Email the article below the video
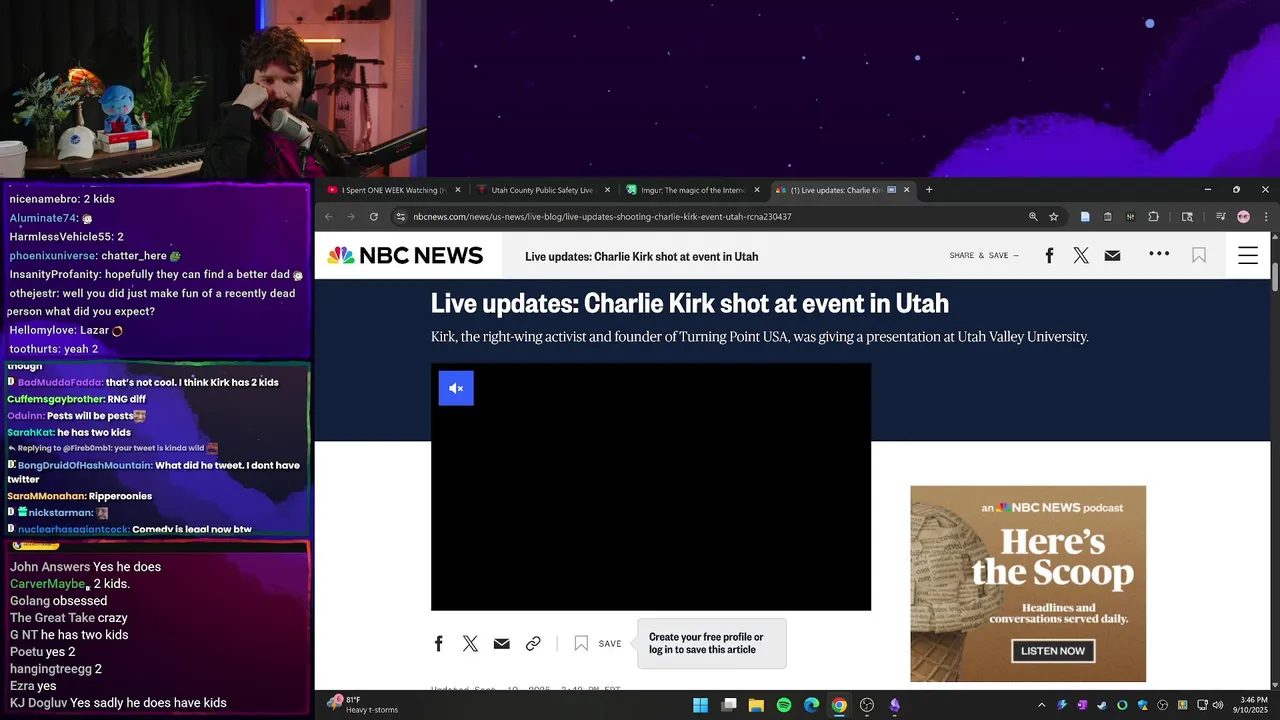Viewport: 1280px width, 720px height. [x=502, y=644]
